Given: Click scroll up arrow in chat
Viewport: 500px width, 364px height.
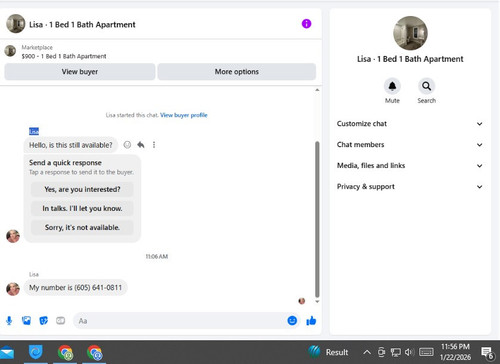Looking at the screenshot, I should point(317,90).
